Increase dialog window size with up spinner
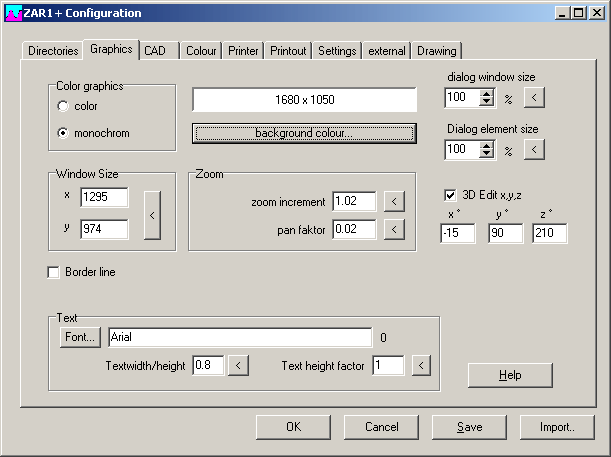The height and width of the screenshot is (457, 611). tap(487, 93)
